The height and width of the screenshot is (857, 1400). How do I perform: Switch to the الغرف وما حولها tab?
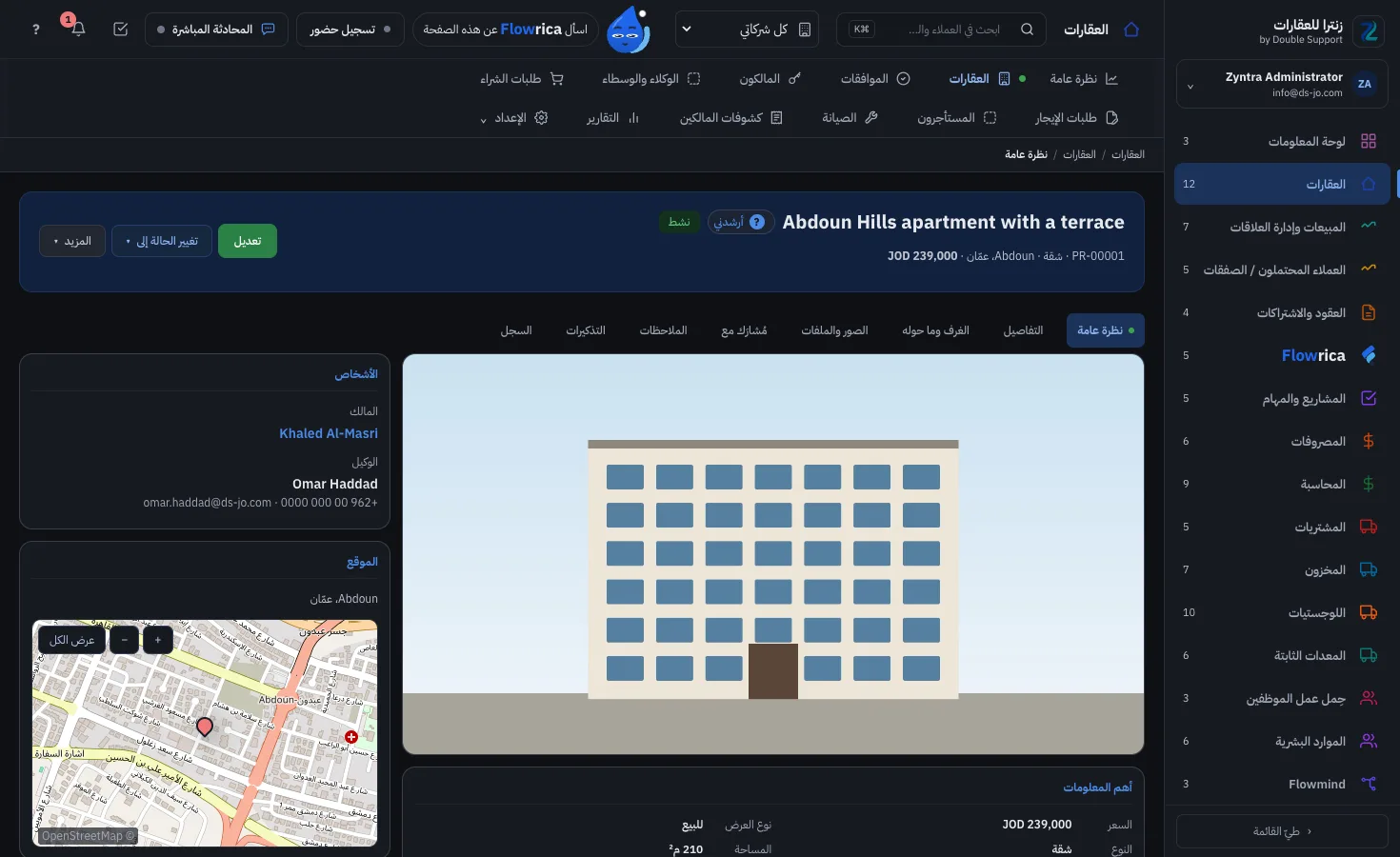[x=935, y=330]
